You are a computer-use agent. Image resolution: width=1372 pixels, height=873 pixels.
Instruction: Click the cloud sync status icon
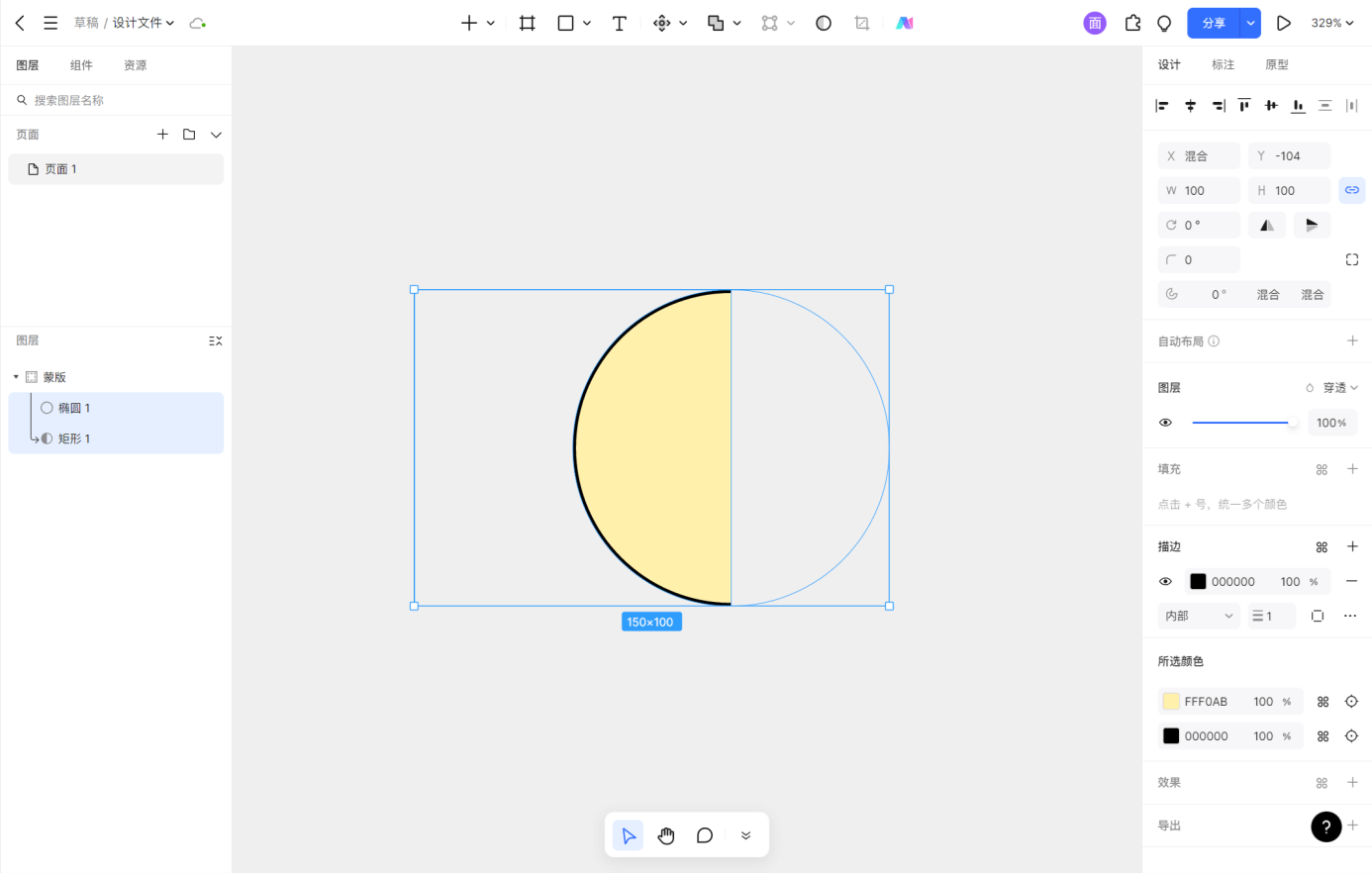(x=197, y=23)
